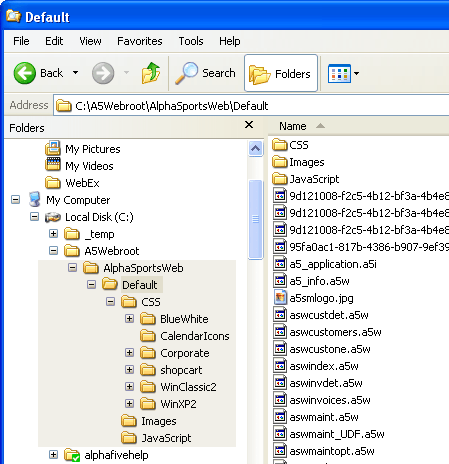Close the Folders pane with X
449x464 pixels.
pos(249,125)
